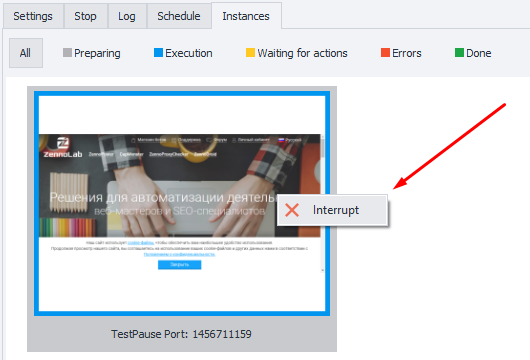Click the yellow Waiting color square
The width and height of the screenshot is (530, 360).
tap(250, 52)
